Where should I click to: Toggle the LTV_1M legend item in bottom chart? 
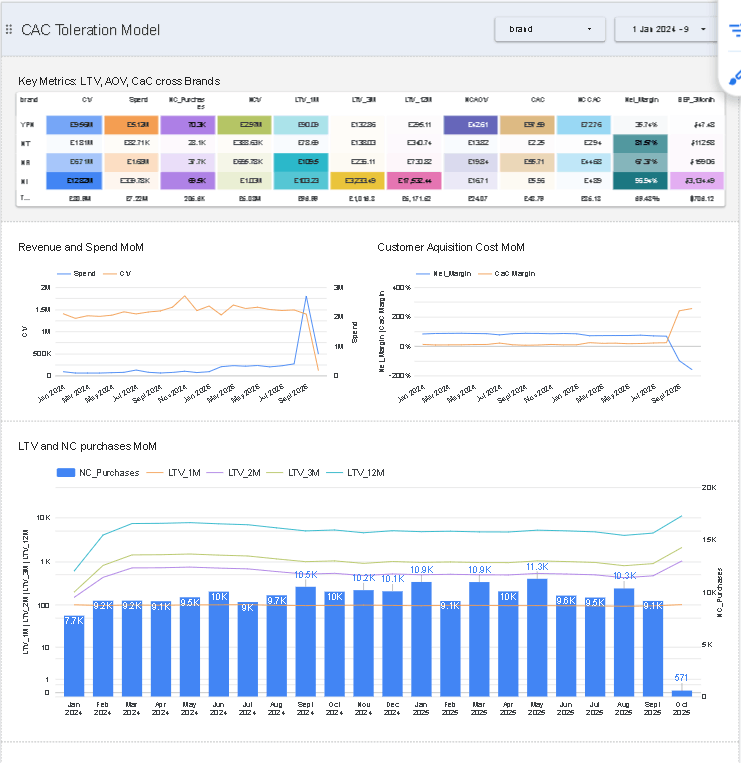coord(174,472)
